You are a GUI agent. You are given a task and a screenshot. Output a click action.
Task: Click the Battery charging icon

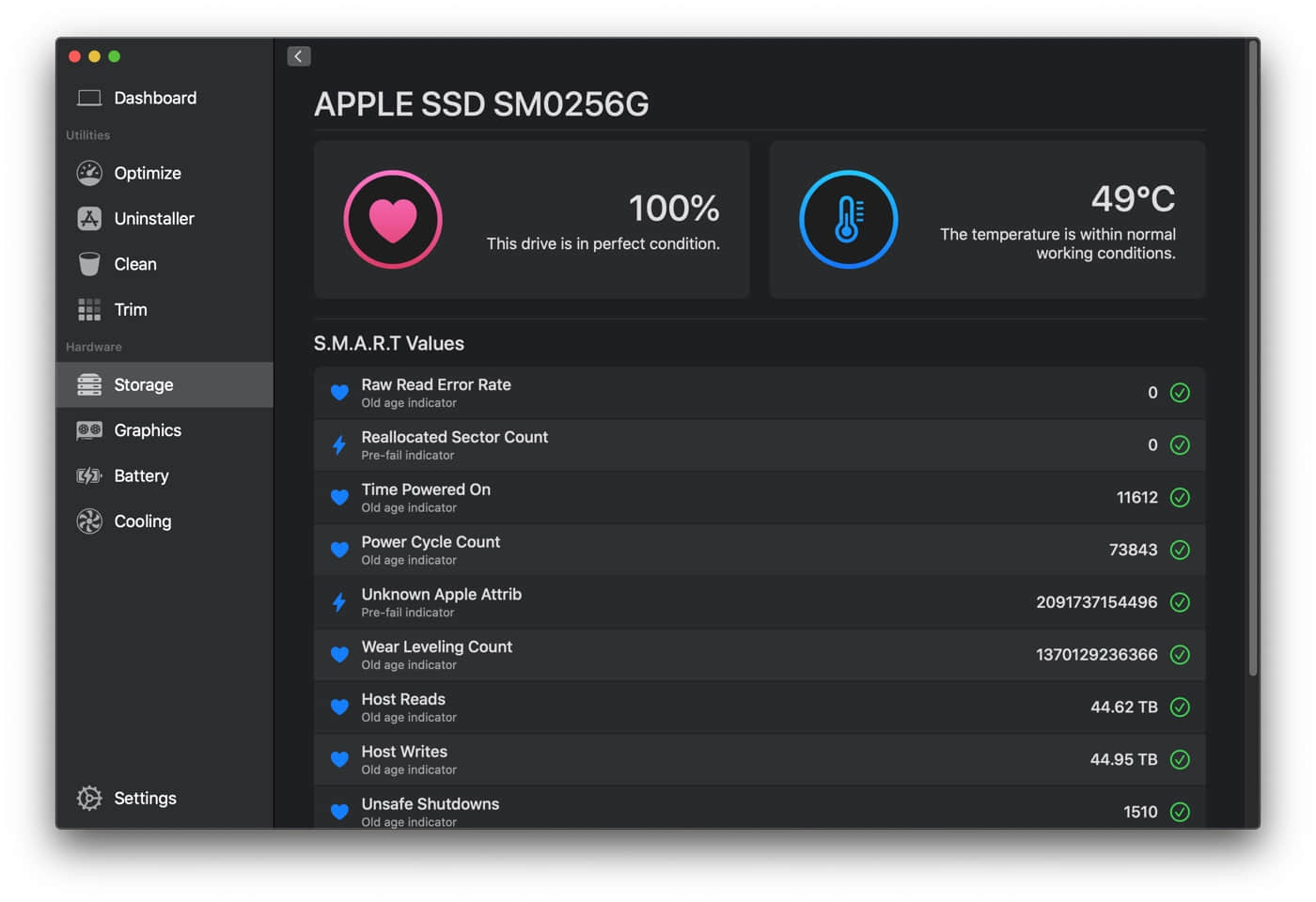(x=89, y=475)
